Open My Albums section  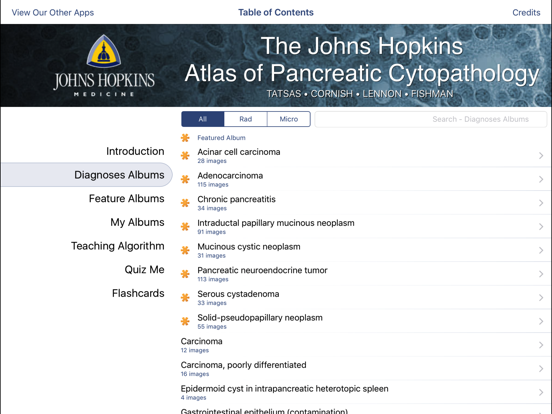coord(137,222)
